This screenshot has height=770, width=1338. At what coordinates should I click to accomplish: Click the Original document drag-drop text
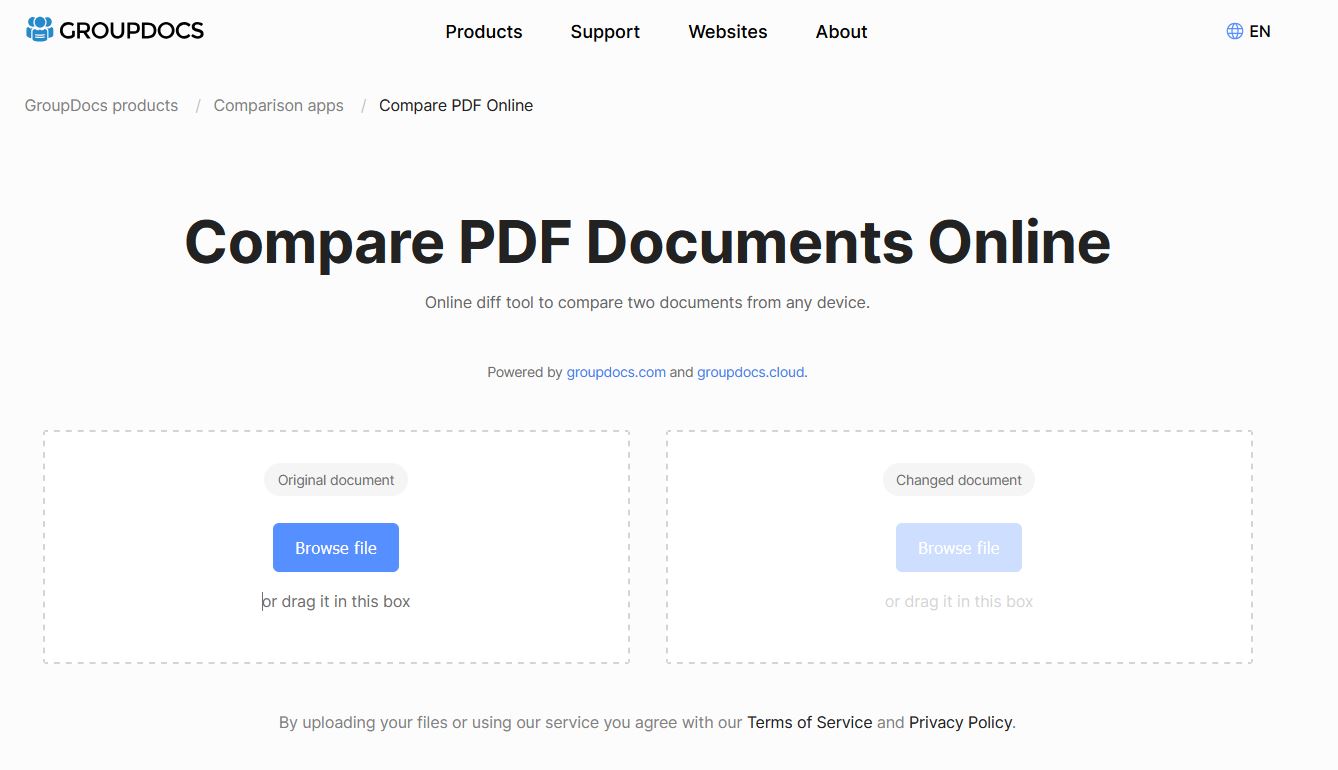[x=336, y=601]
